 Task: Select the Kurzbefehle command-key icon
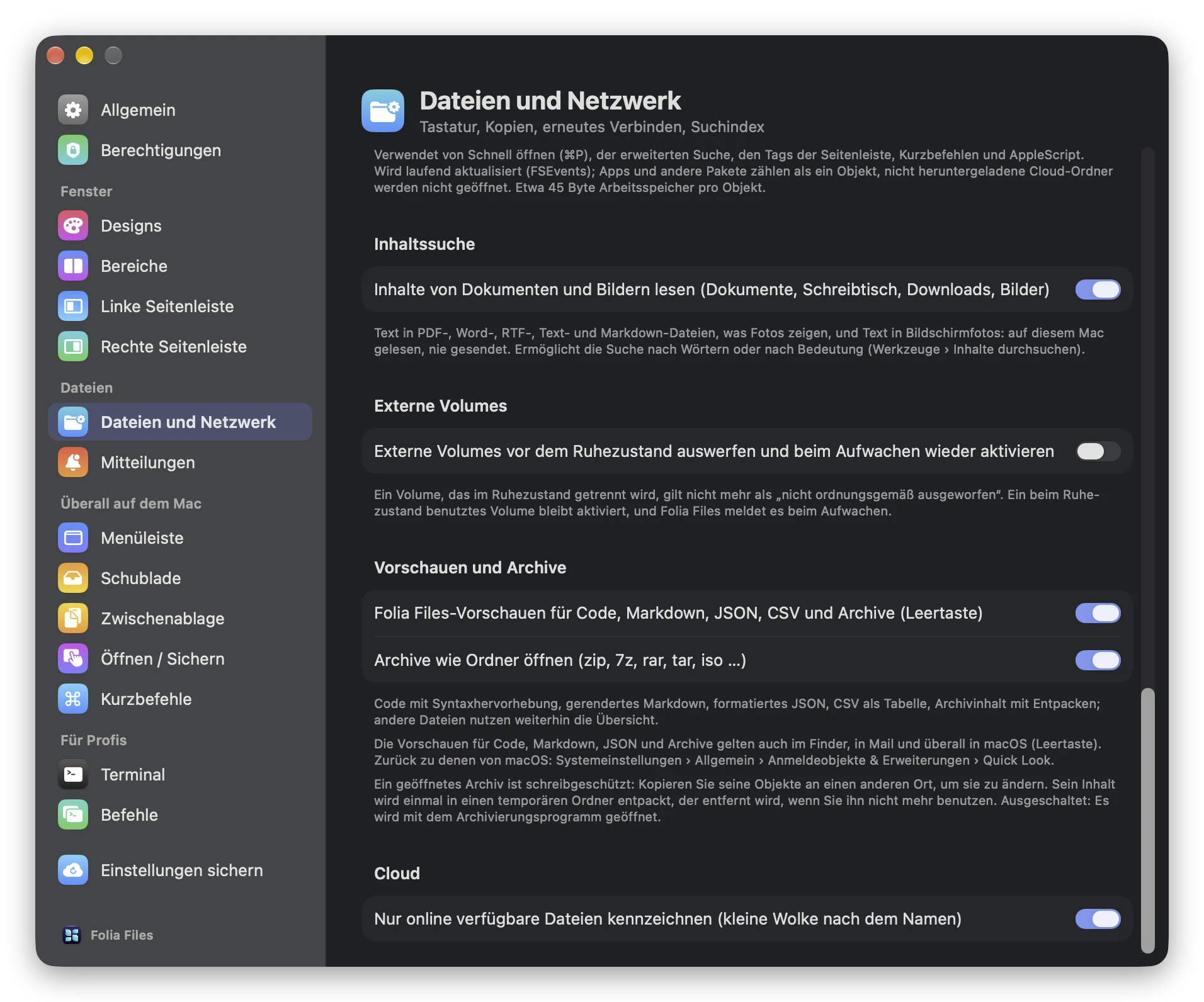click(73, 699)
